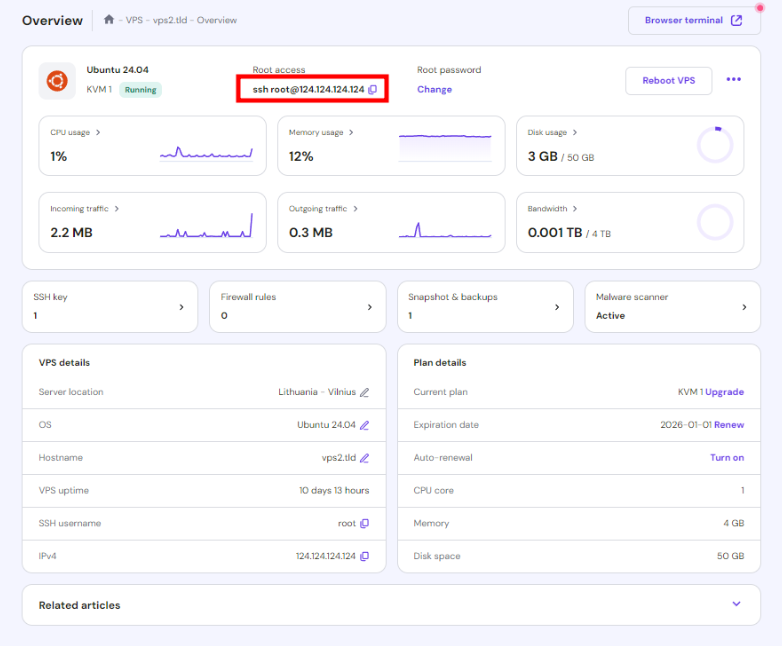Viewport: 782px width, 646px height.
Task: Turn on auto-renewal
Action: [726, 458]
